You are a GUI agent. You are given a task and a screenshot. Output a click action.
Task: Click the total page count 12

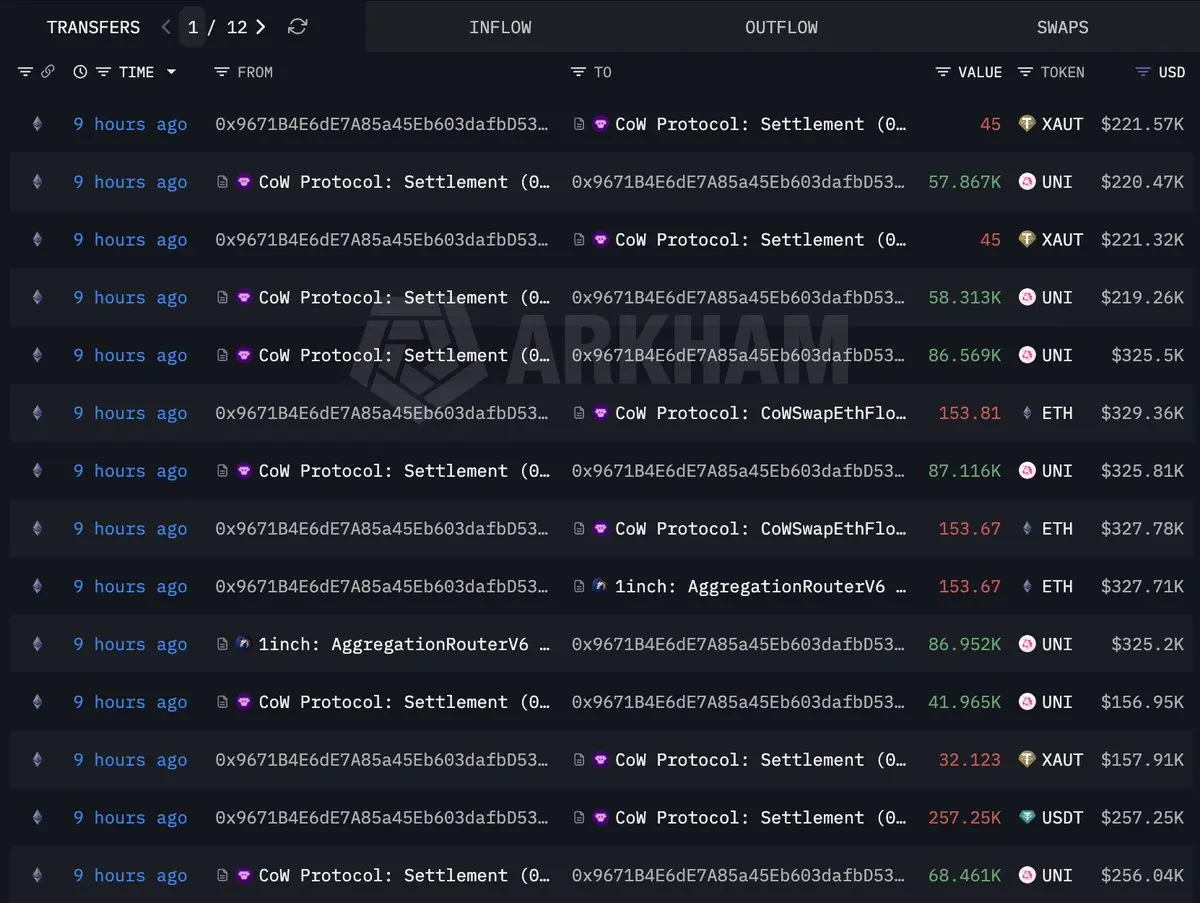[237, 27]
